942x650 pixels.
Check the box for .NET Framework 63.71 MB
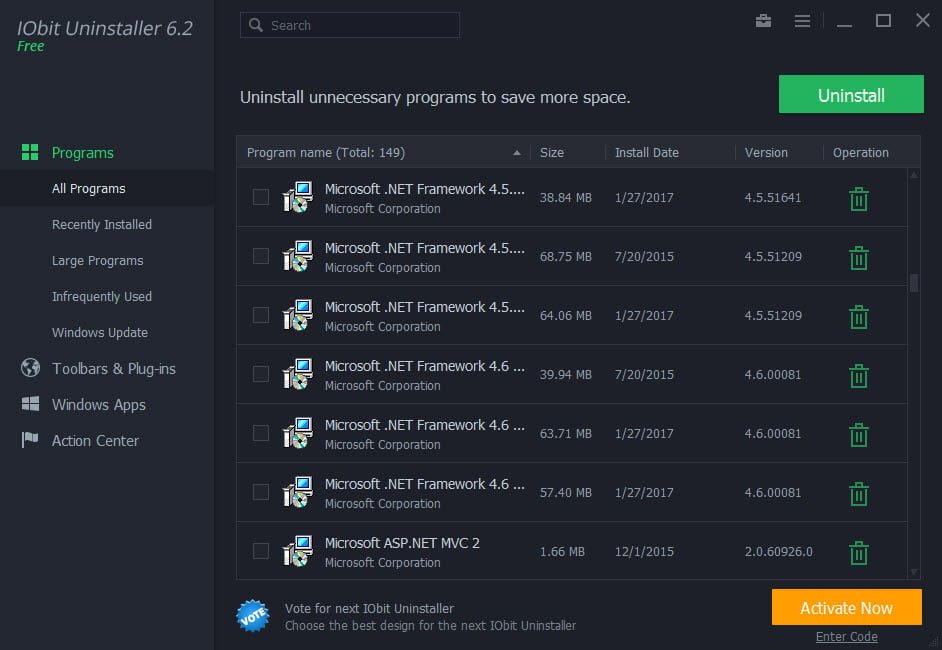pos(261,433)
